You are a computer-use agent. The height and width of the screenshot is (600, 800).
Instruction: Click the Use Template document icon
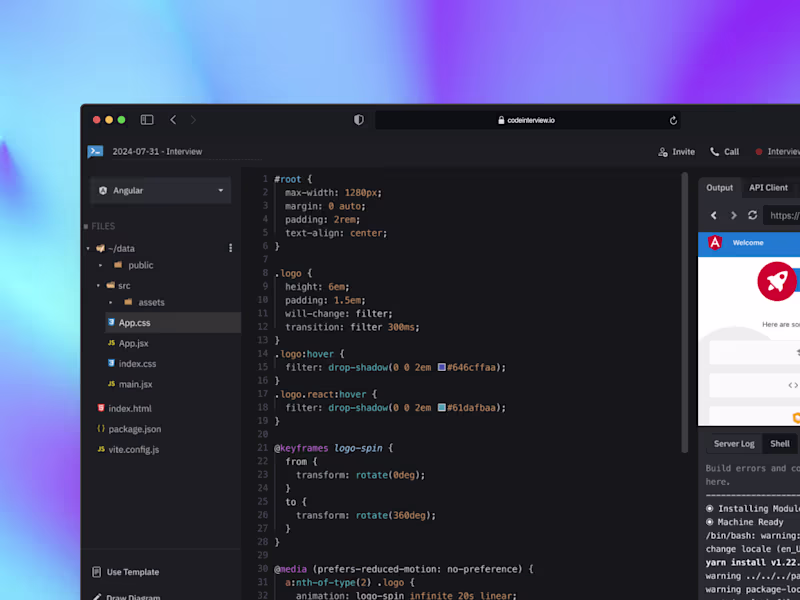[96, 572]
